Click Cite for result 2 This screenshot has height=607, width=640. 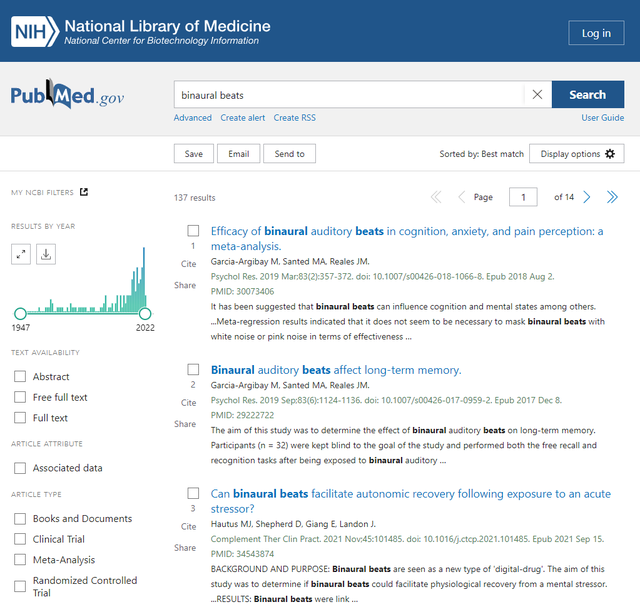tap(189, 403)
